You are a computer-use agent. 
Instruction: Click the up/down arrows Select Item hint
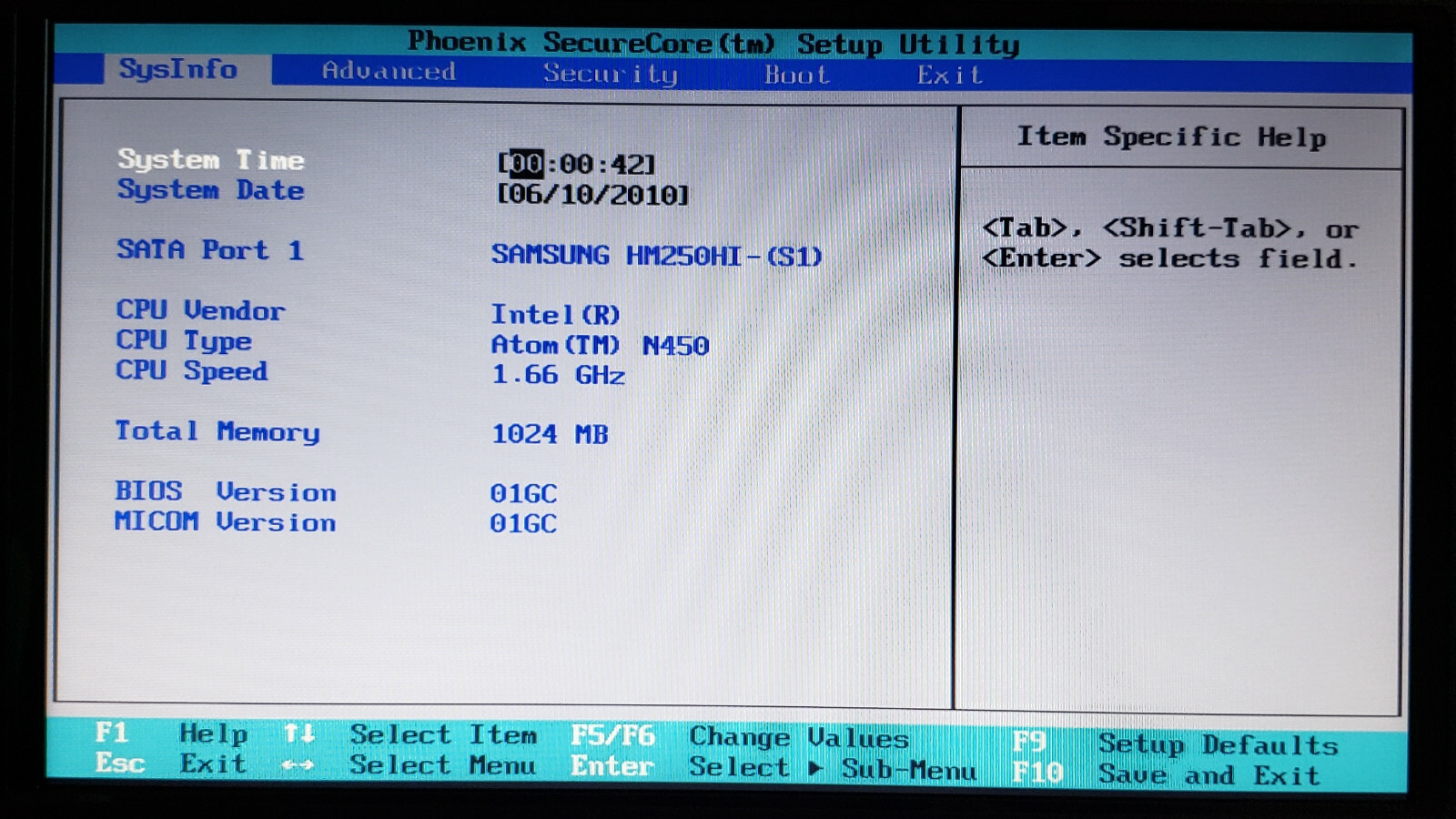(x=410, y=734)
